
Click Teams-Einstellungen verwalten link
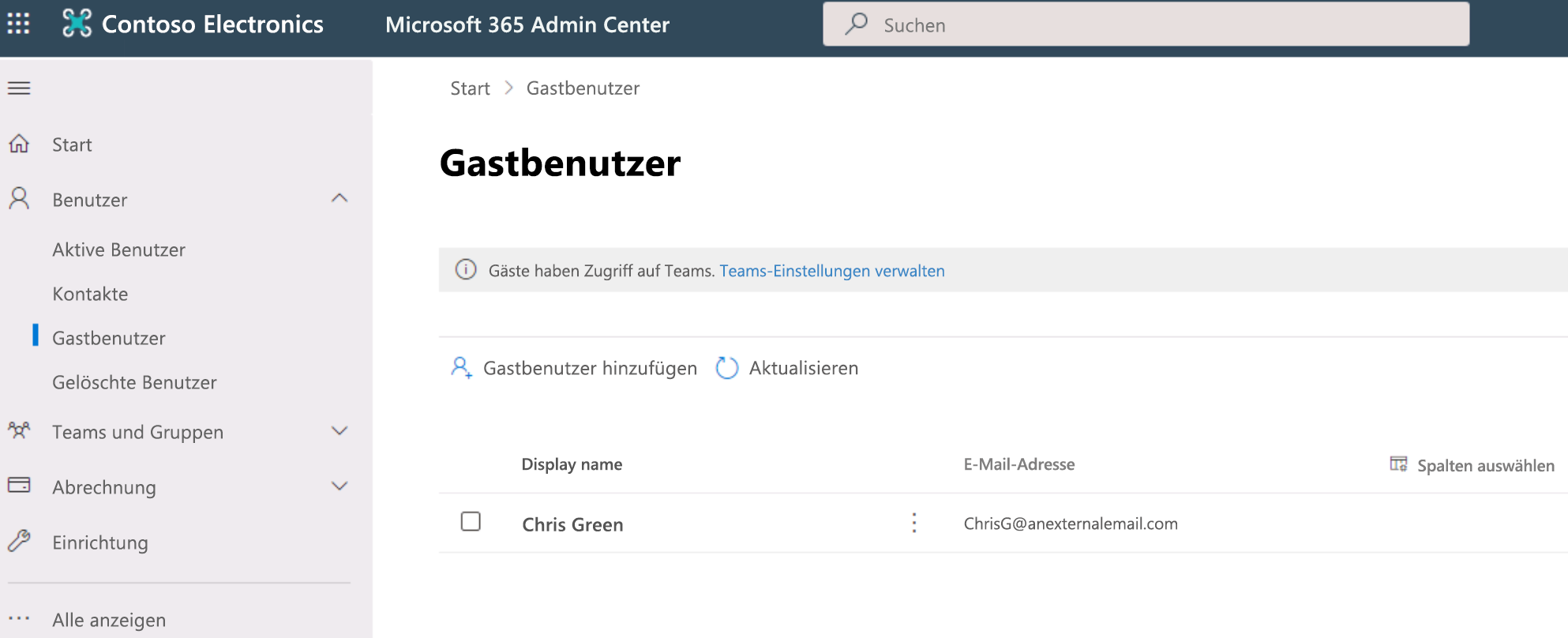[x=832, y=271]
